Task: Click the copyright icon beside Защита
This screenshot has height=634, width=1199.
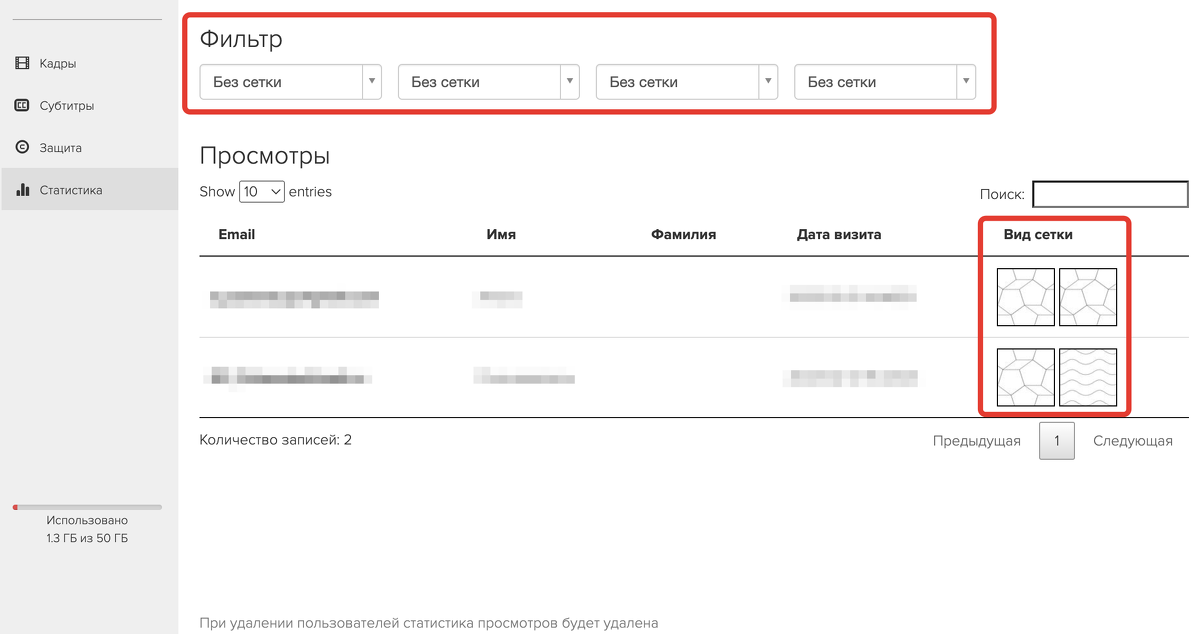Action: [x=22, y=147]
